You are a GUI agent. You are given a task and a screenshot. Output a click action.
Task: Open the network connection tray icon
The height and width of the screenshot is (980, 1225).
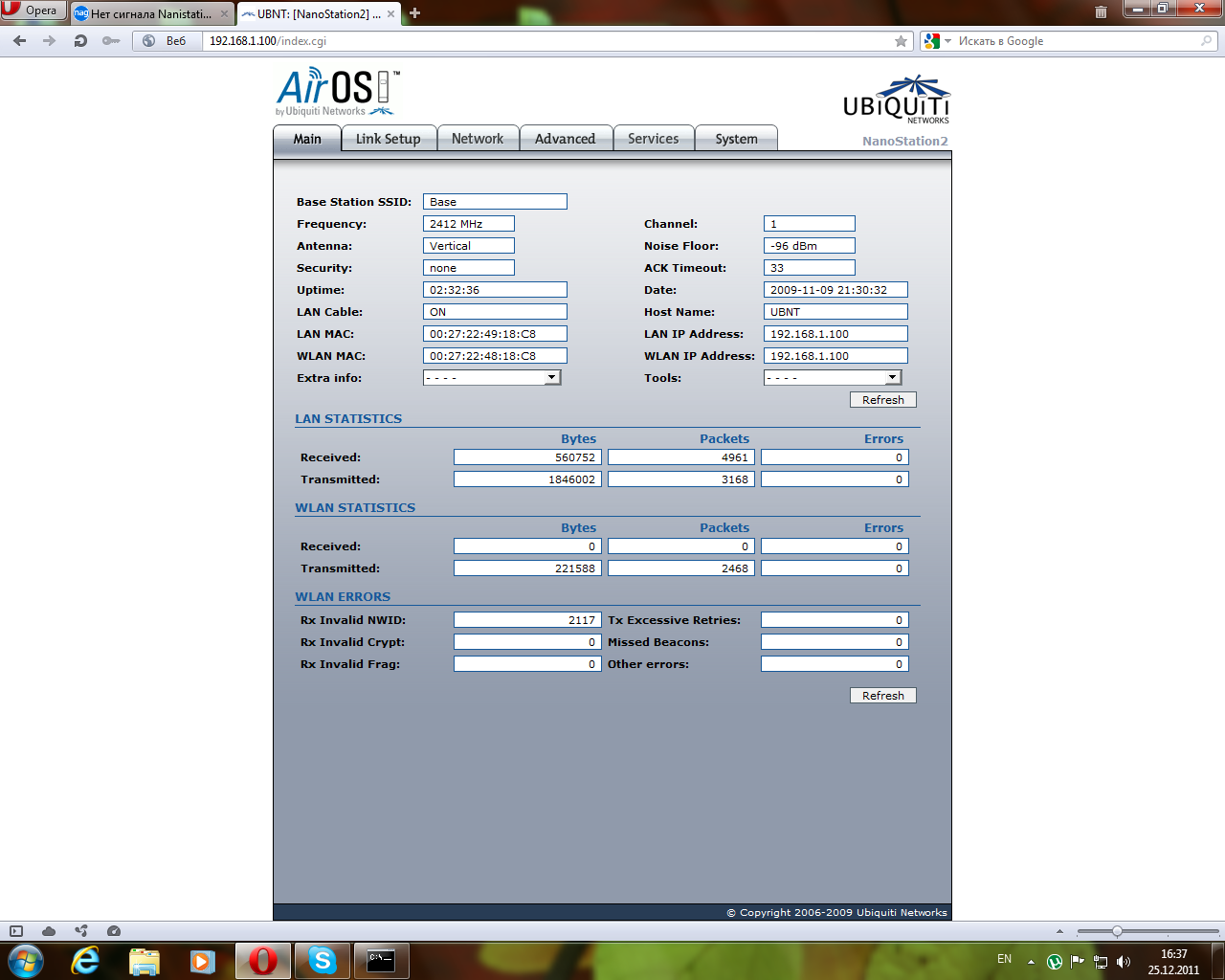pos(1101,962)
